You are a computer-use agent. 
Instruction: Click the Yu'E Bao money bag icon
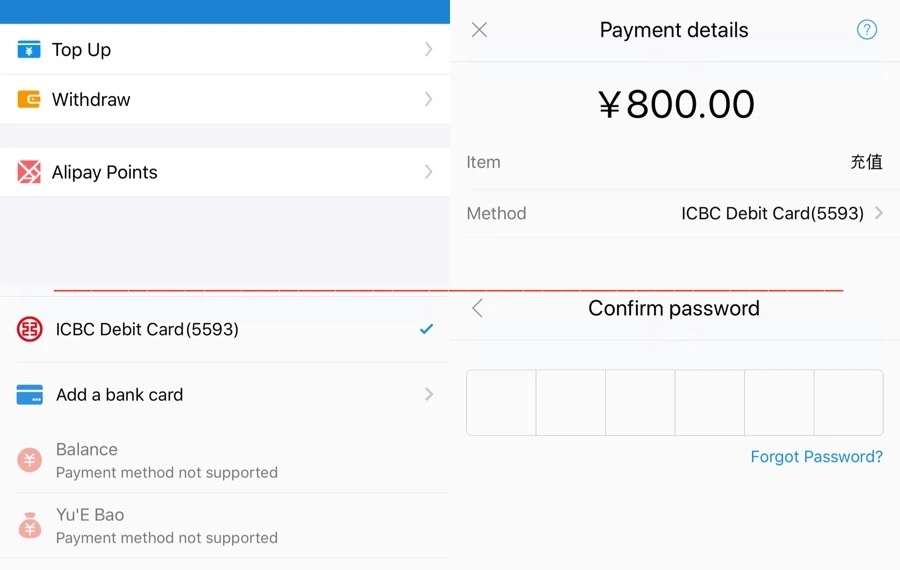click(30, 525)
